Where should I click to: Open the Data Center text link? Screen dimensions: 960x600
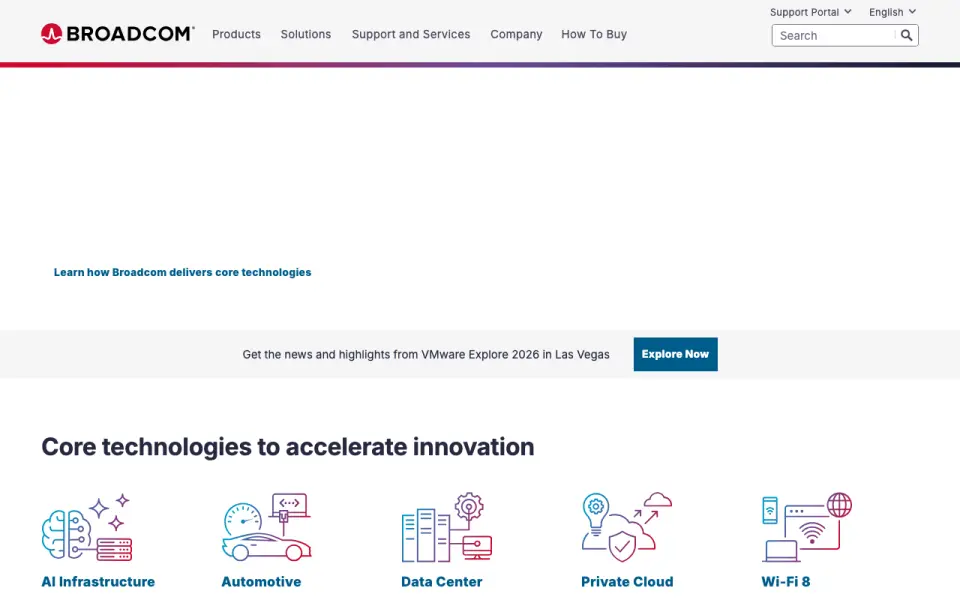pyautogui.click(x=441, y=582)
